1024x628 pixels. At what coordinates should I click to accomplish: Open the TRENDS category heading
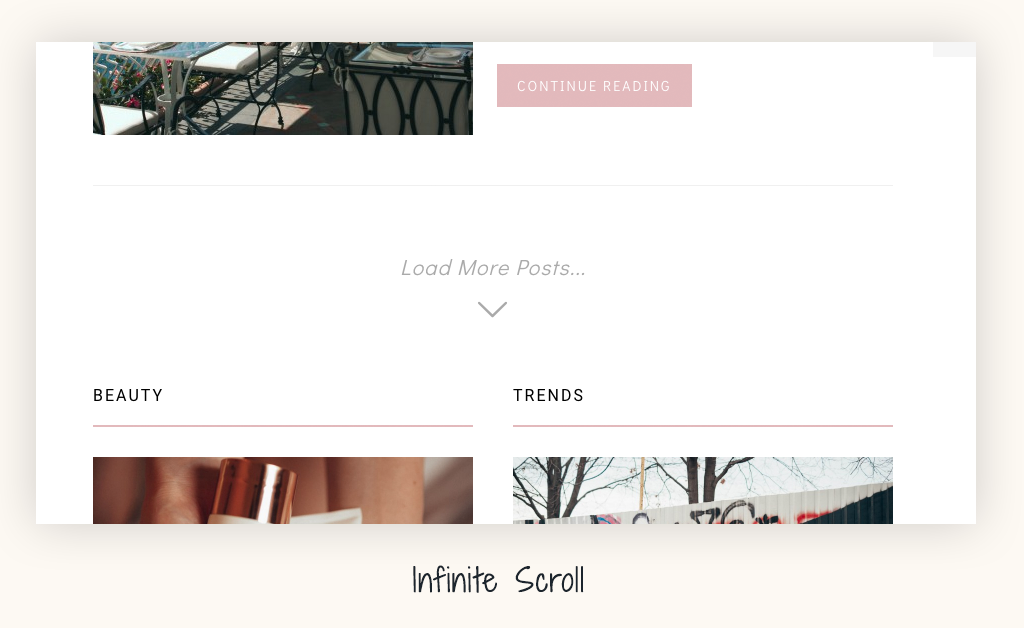[x=549, y=396]
